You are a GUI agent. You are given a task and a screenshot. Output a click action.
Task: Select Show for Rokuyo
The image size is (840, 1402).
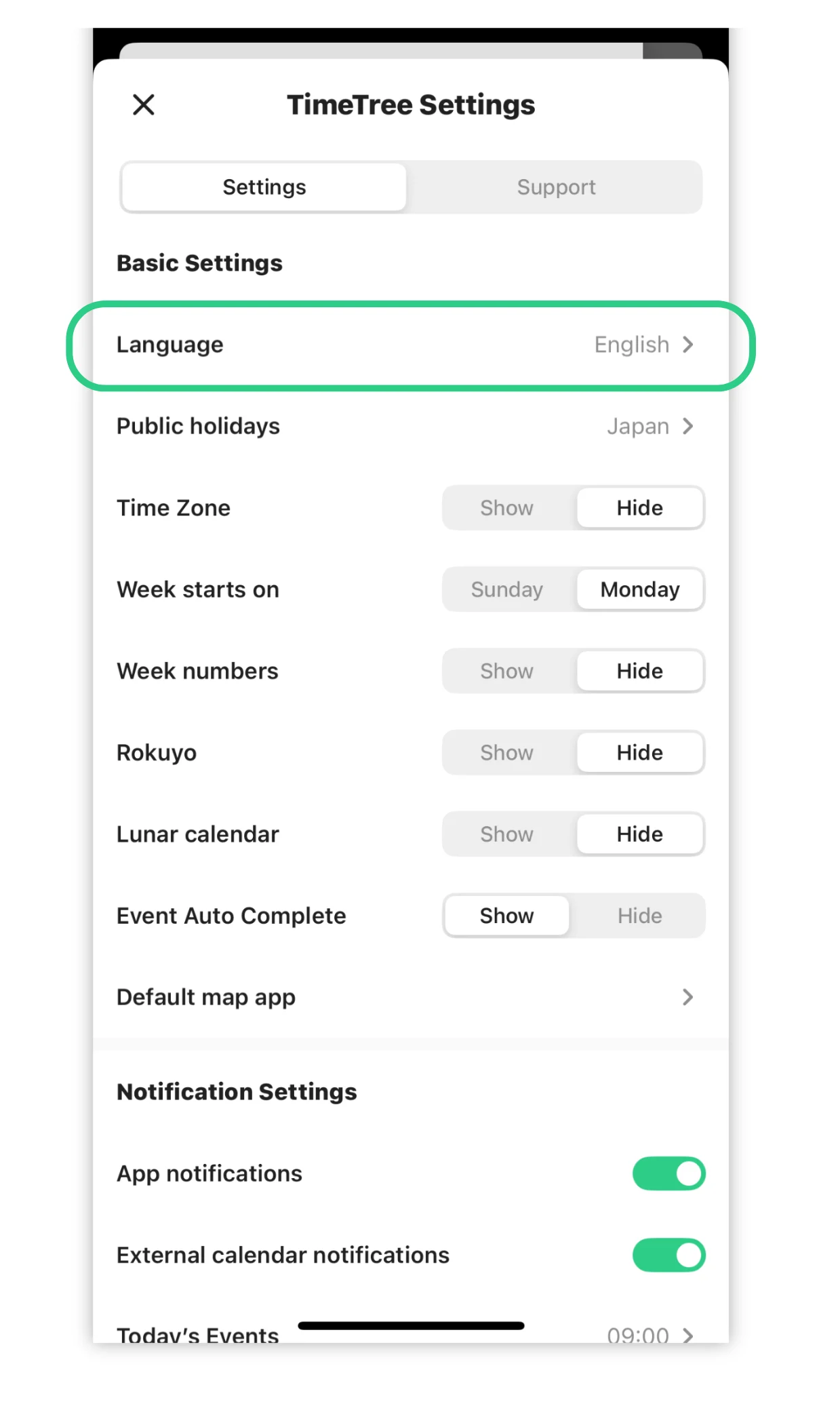tap(507, 752)
